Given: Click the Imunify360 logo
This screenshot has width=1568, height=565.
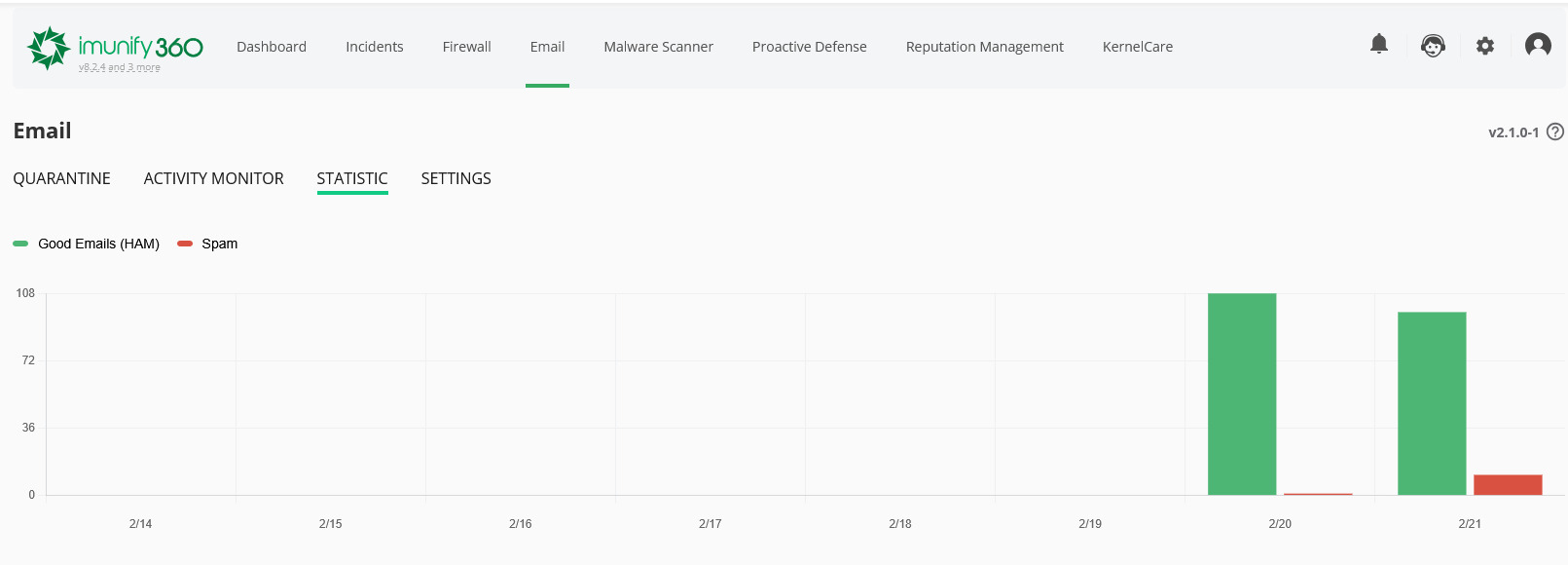Looking at the screenshot, I should point(115,47).
